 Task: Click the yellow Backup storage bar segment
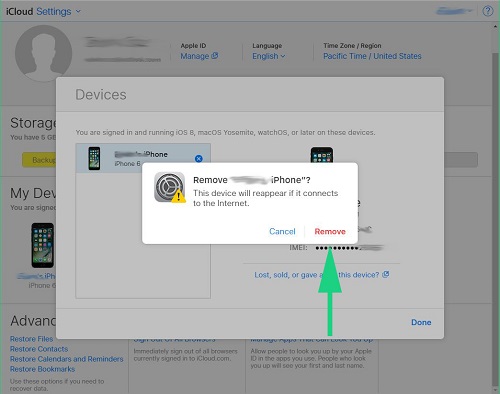[39, 160]
